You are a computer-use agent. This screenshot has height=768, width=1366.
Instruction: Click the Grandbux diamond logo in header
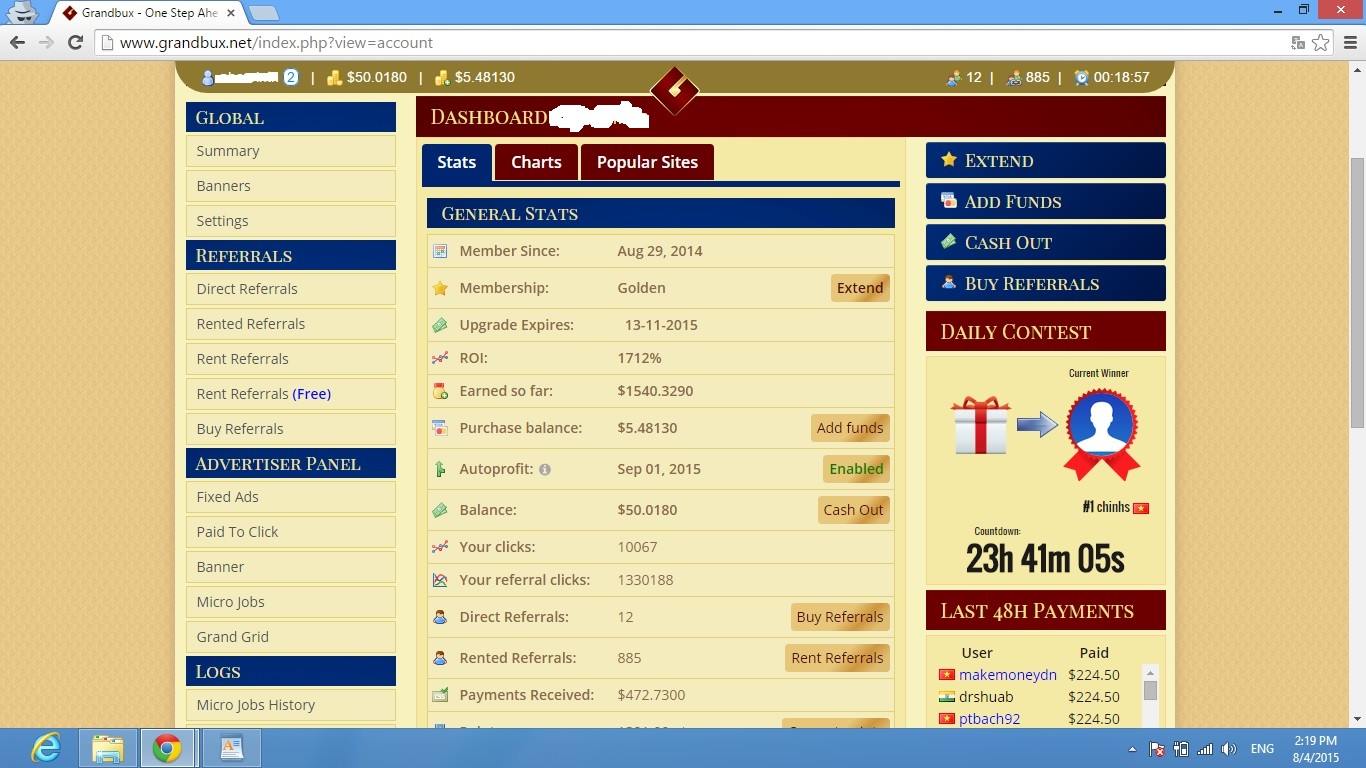(674, 90)
